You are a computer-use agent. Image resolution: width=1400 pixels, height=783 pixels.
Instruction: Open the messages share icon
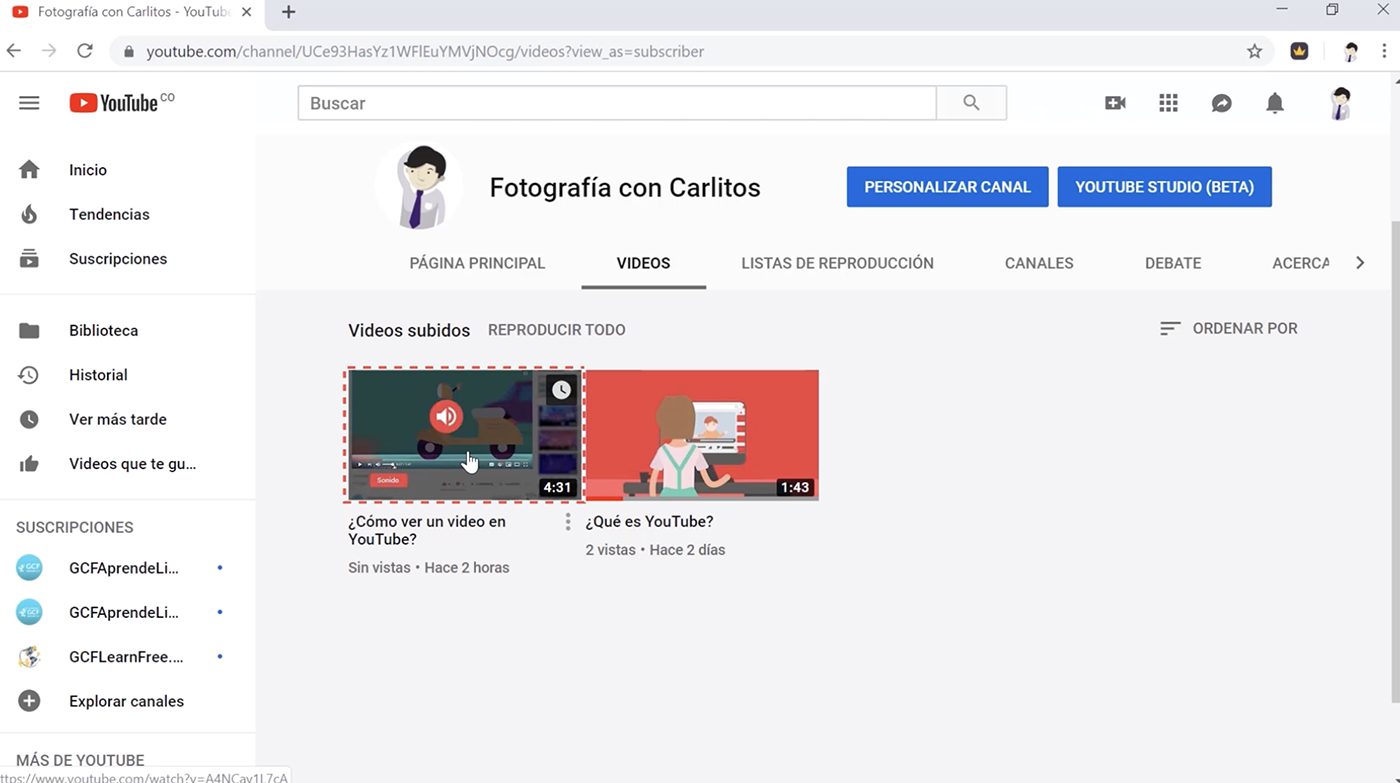click(1221, 103)
